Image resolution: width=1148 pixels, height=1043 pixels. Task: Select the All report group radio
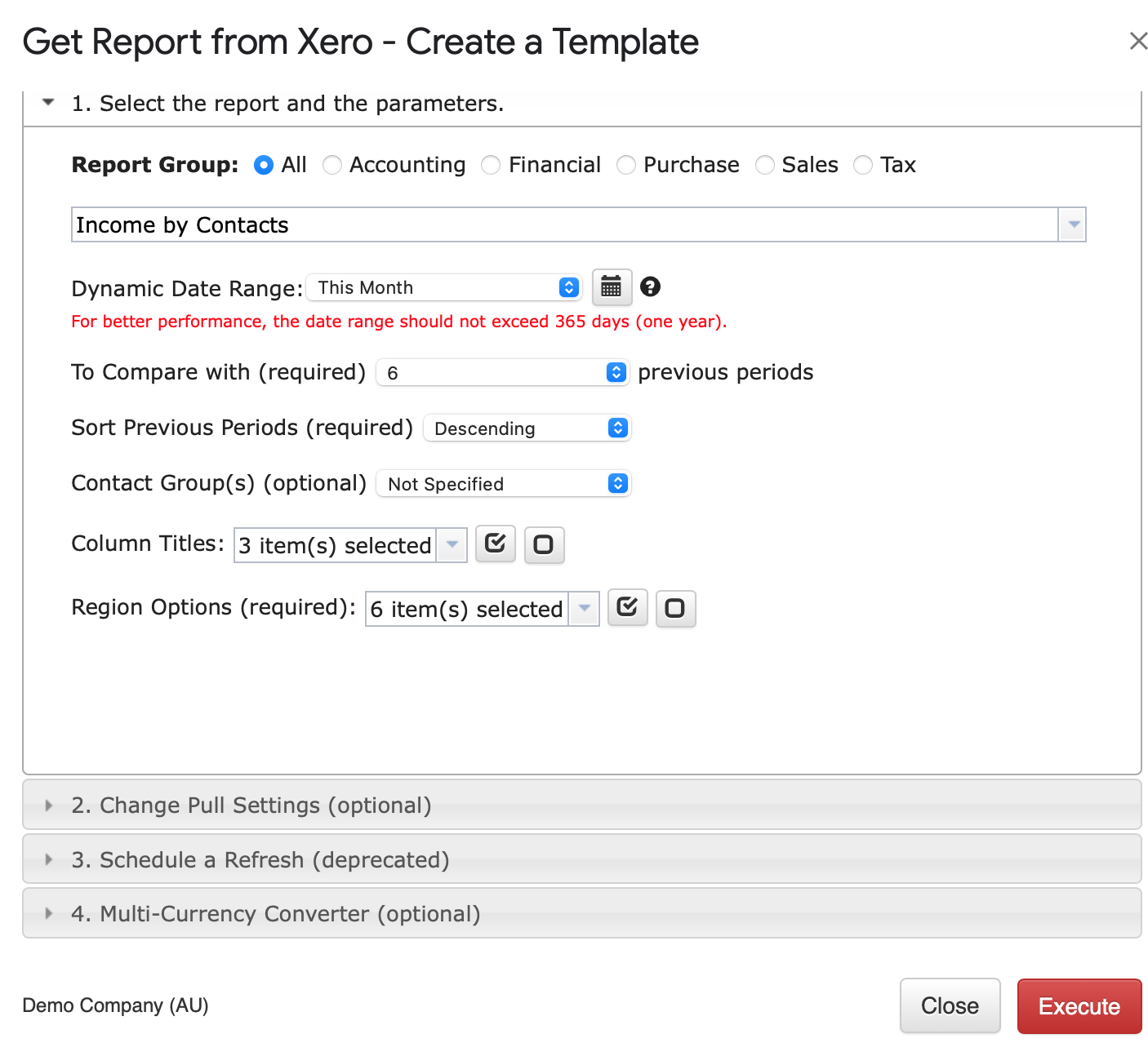click(264, 165)
